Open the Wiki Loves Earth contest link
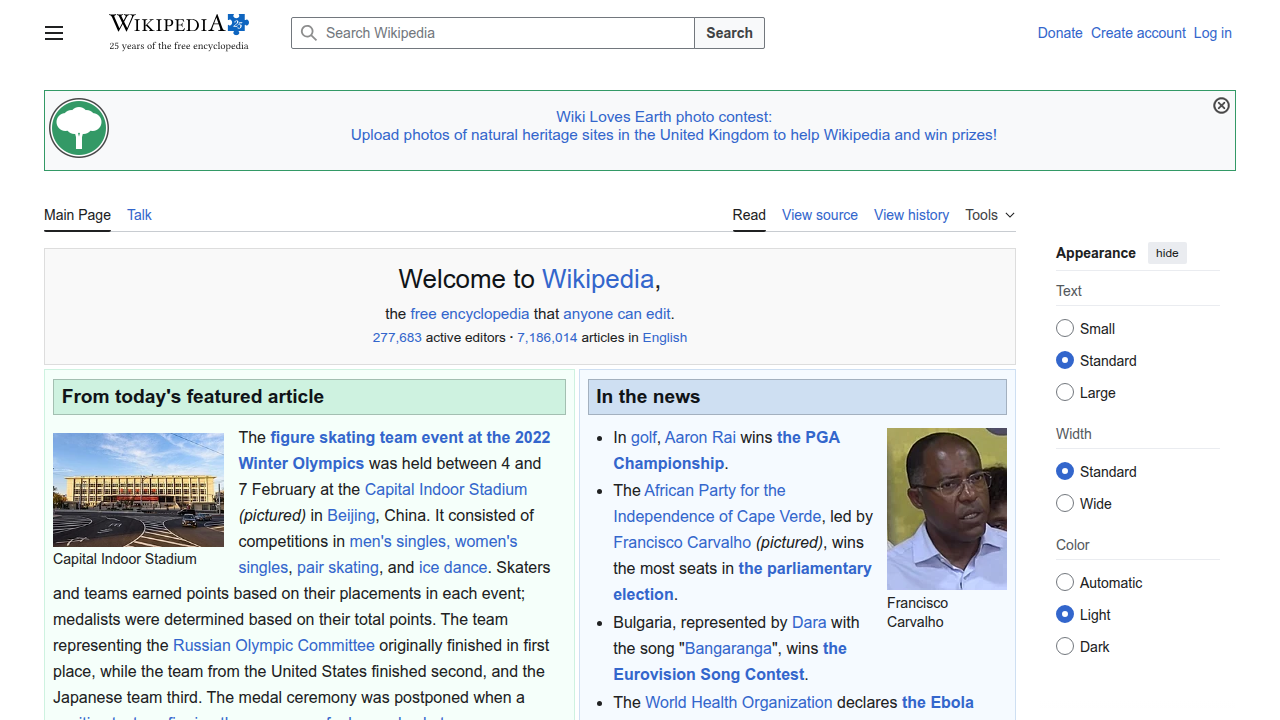Viewport: 1280px width, 720px height. [674, 126]
